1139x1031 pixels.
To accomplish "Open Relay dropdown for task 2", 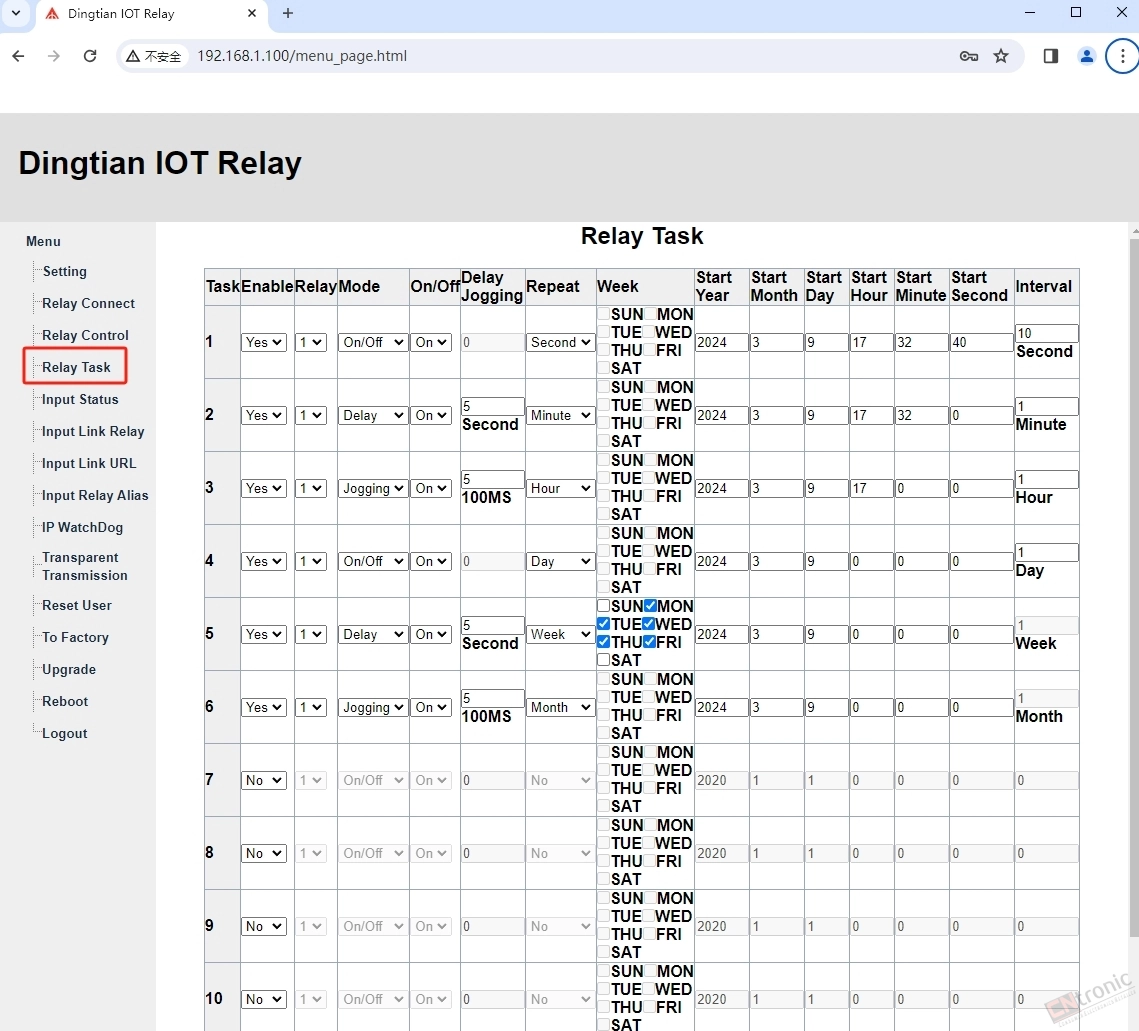I will tap(311, 415).
